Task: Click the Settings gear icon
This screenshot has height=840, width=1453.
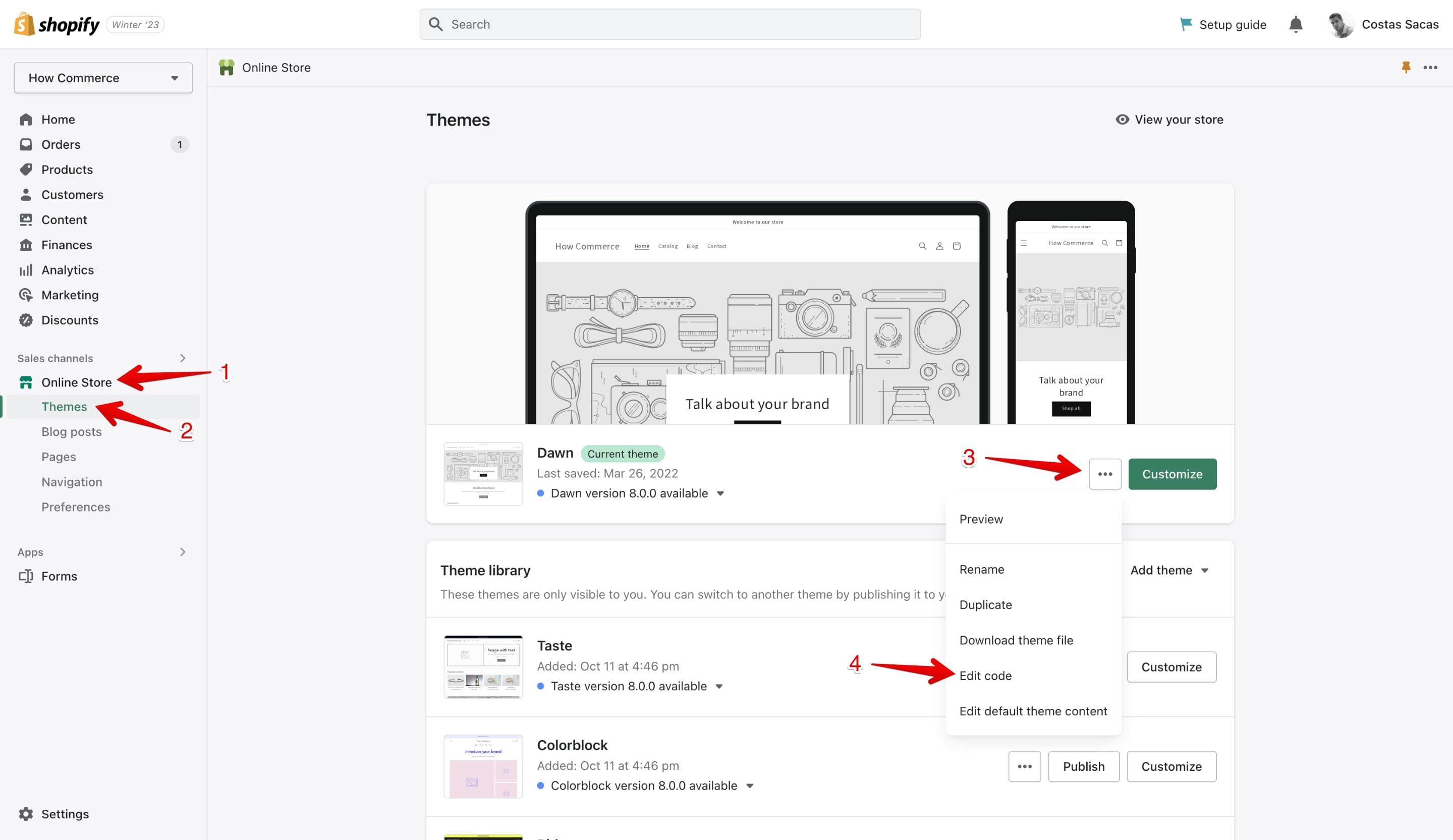Action: 26,813
